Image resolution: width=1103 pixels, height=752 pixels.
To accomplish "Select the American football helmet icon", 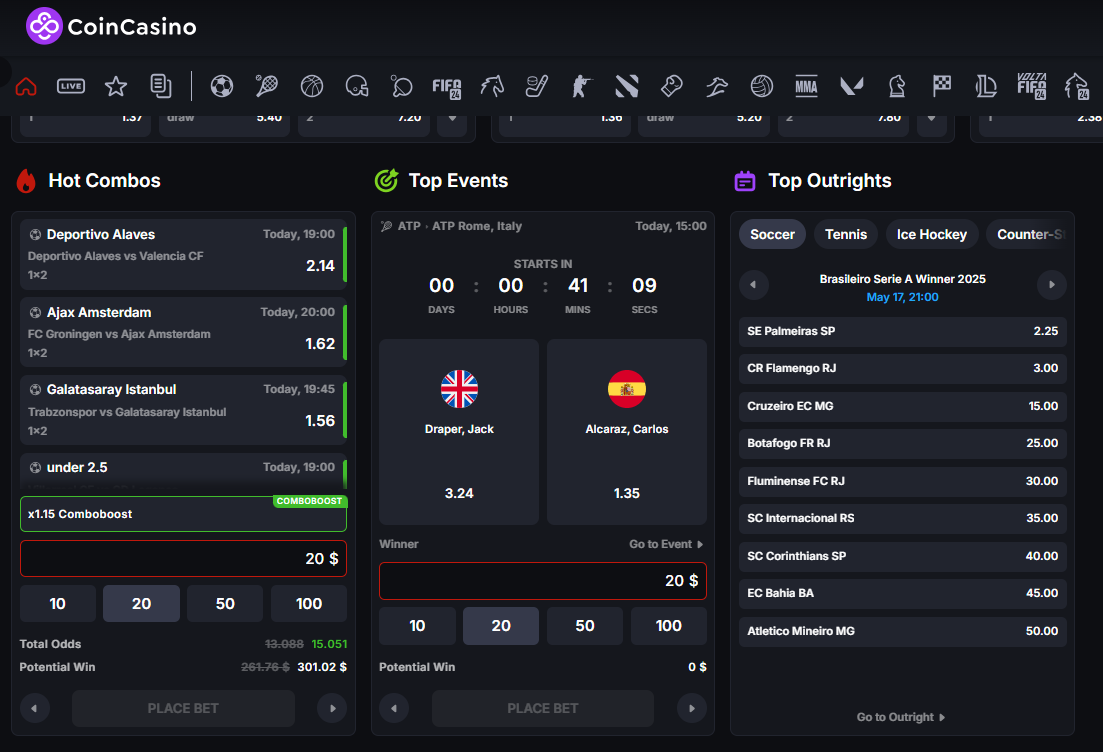I will click(357, 87).
